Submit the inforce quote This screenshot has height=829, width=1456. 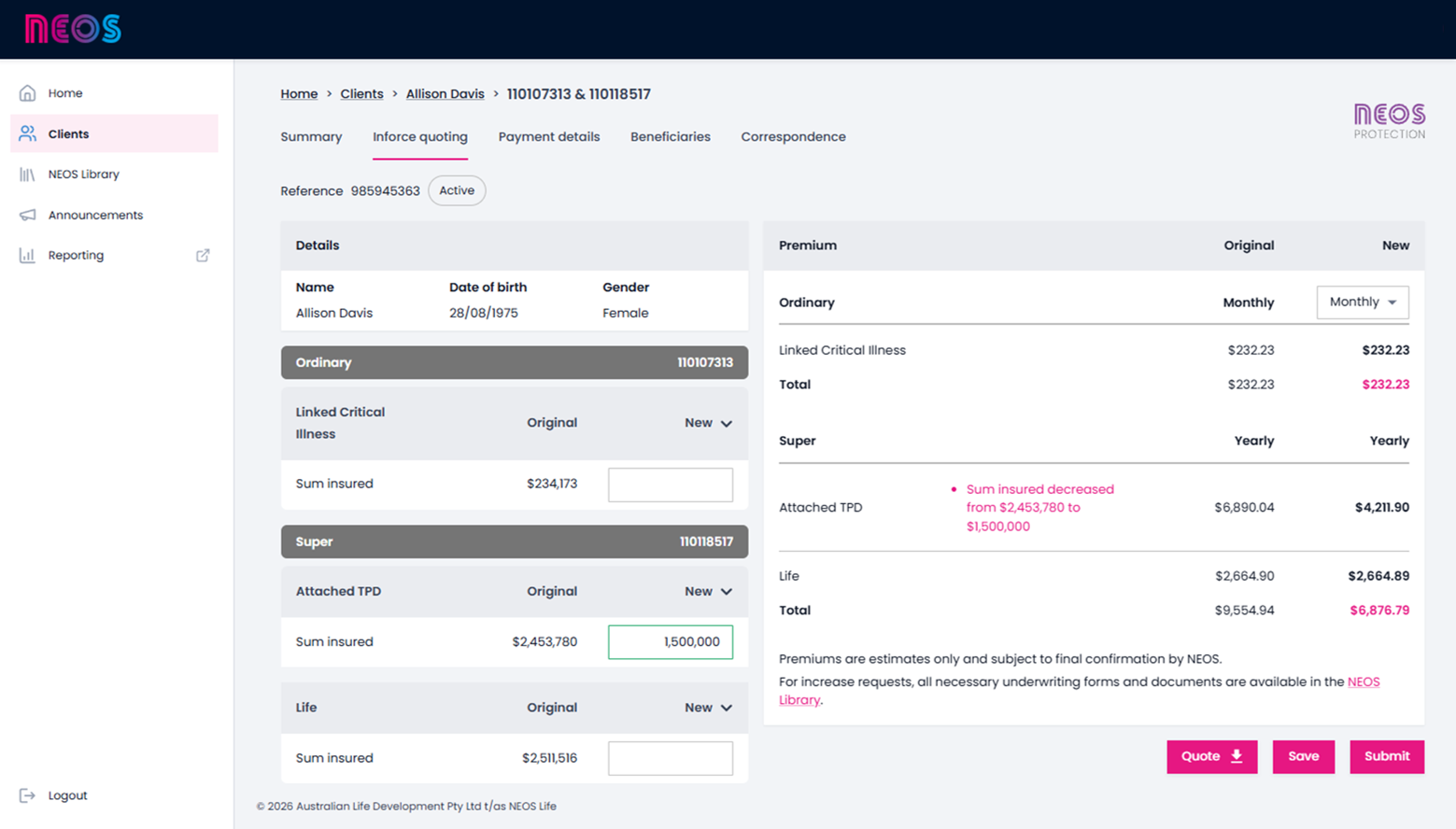(x=1386, y=756)
